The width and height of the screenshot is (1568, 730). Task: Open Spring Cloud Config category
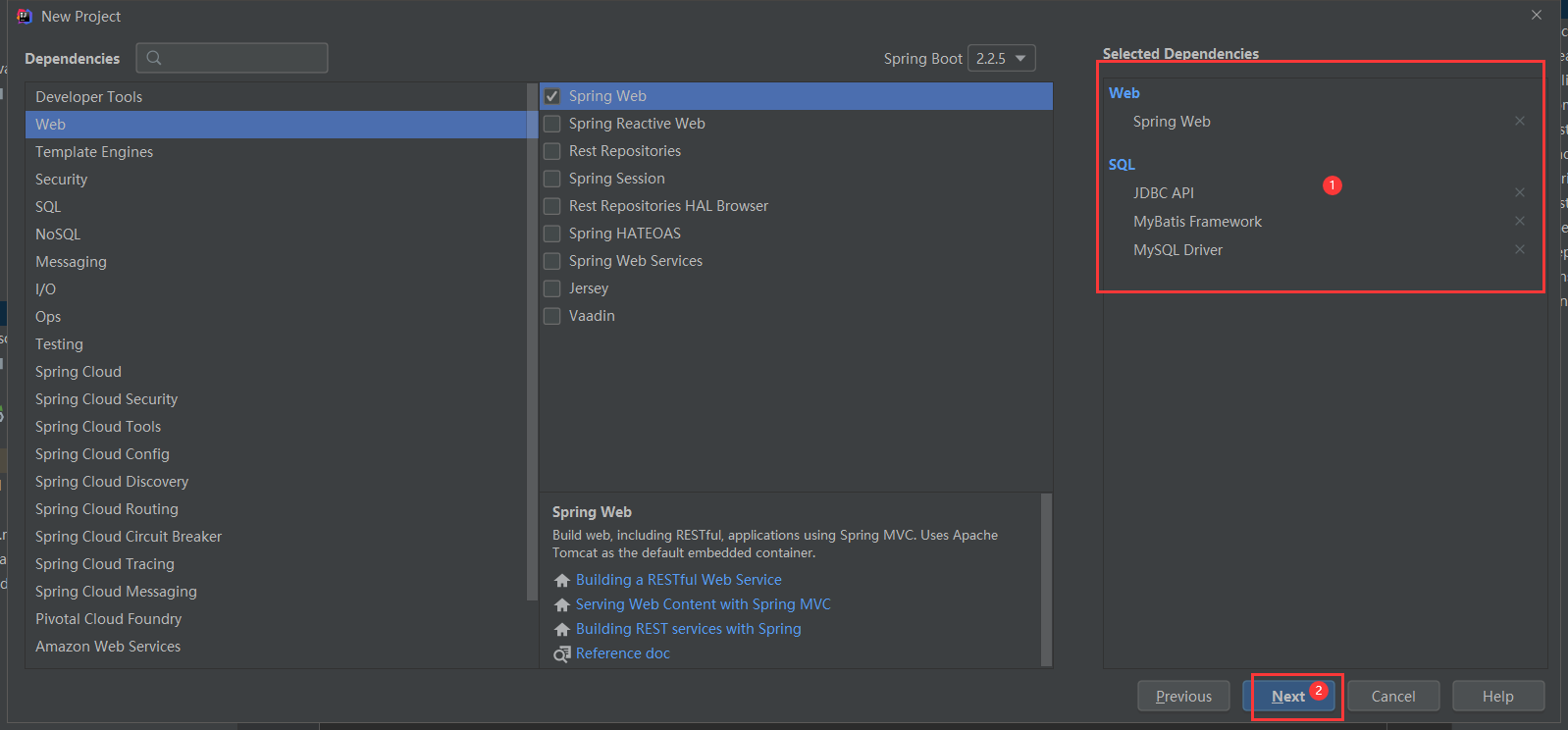276,454
